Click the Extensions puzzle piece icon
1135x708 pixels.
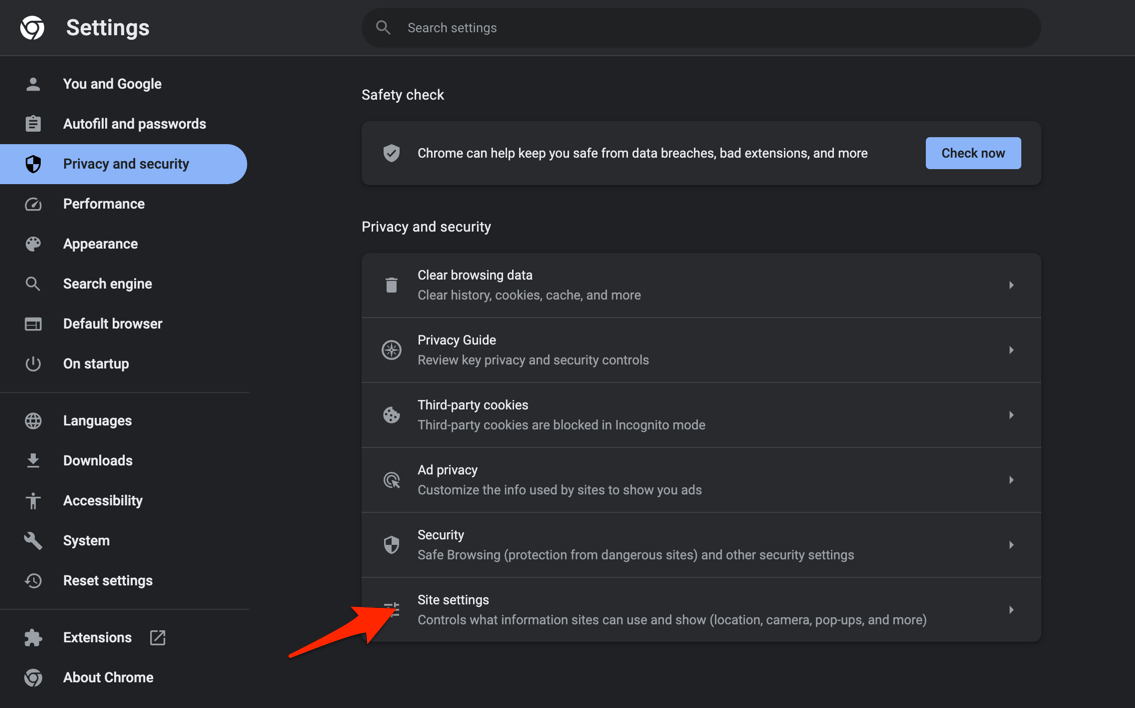33,637
